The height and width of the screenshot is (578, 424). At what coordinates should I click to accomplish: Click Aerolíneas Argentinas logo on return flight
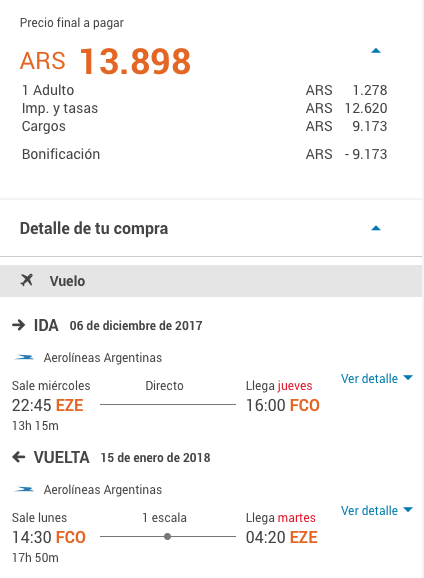(x=24, y=489)
